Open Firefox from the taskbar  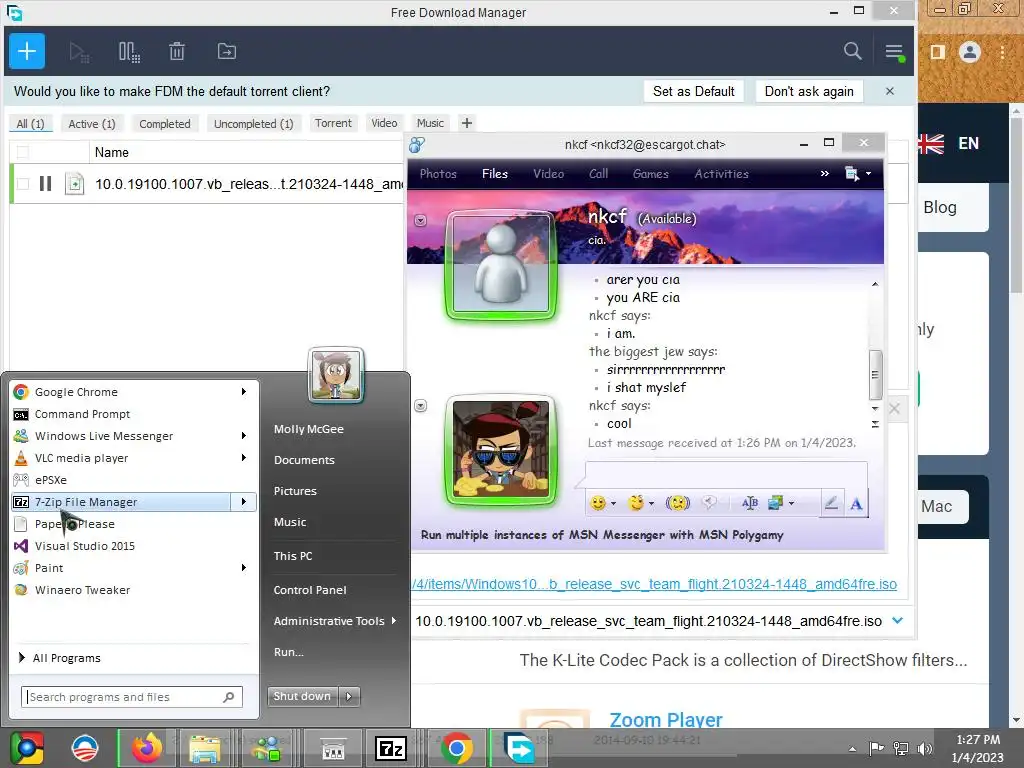click(146, 748)
